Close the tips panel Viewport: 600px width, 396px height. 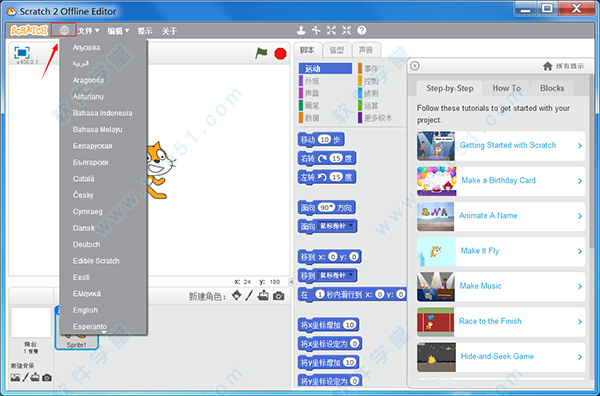[x=415, y=66]
